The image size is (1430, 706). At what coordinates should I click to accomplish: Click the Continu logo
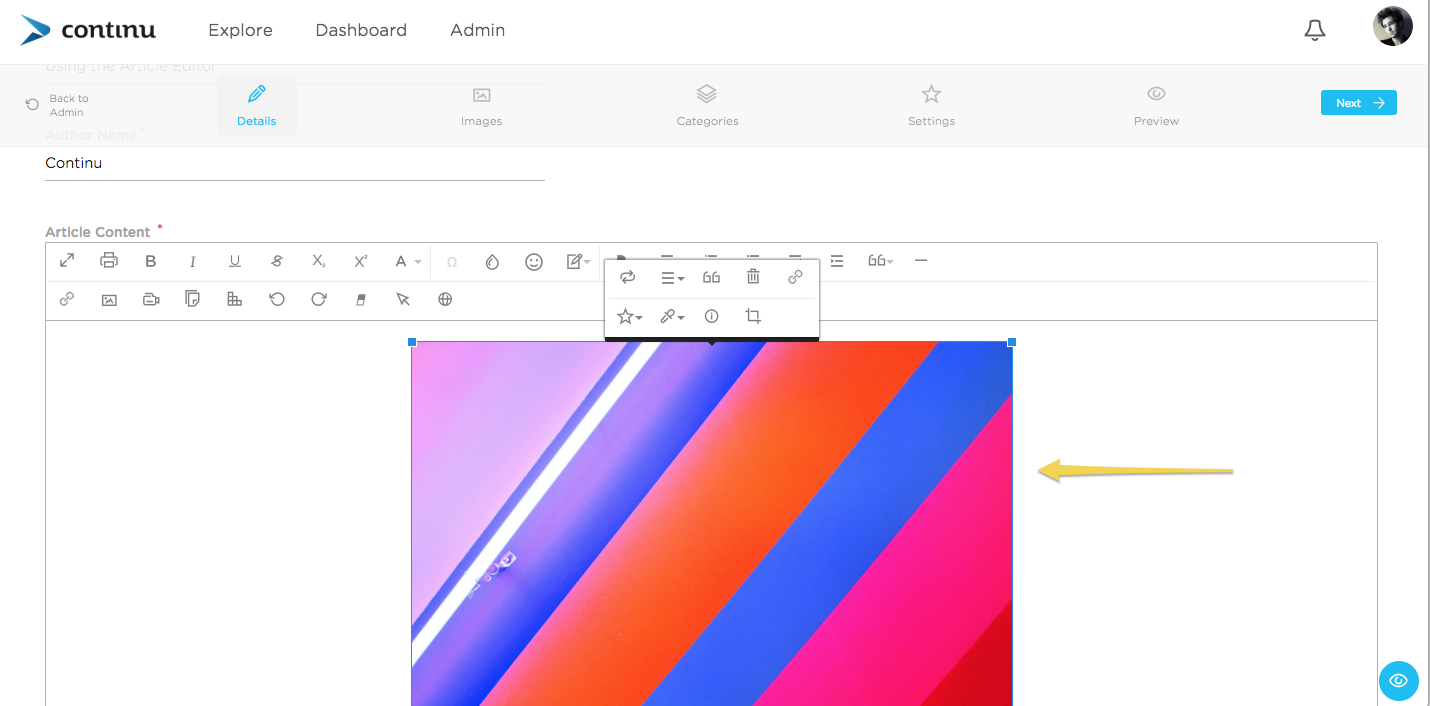[x=88, y=30]
